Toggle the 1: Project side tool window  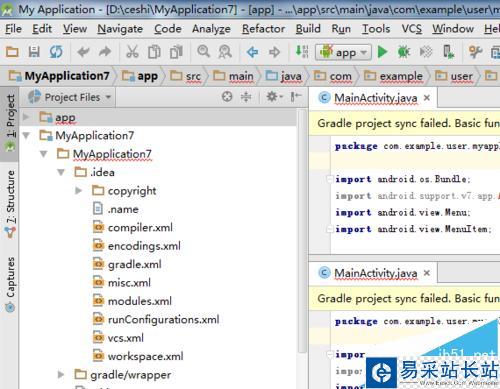click(x=10, y=123)
